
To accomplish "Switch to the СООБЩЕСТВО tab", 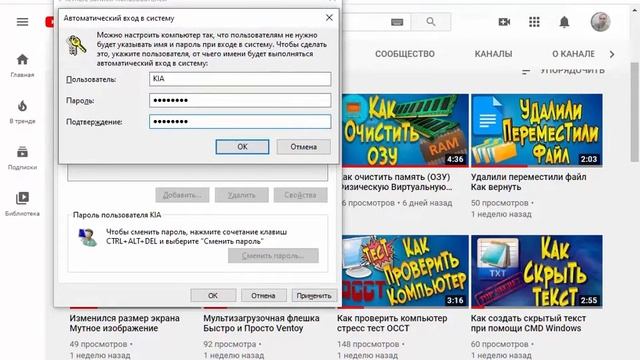I will pos(405,54).
